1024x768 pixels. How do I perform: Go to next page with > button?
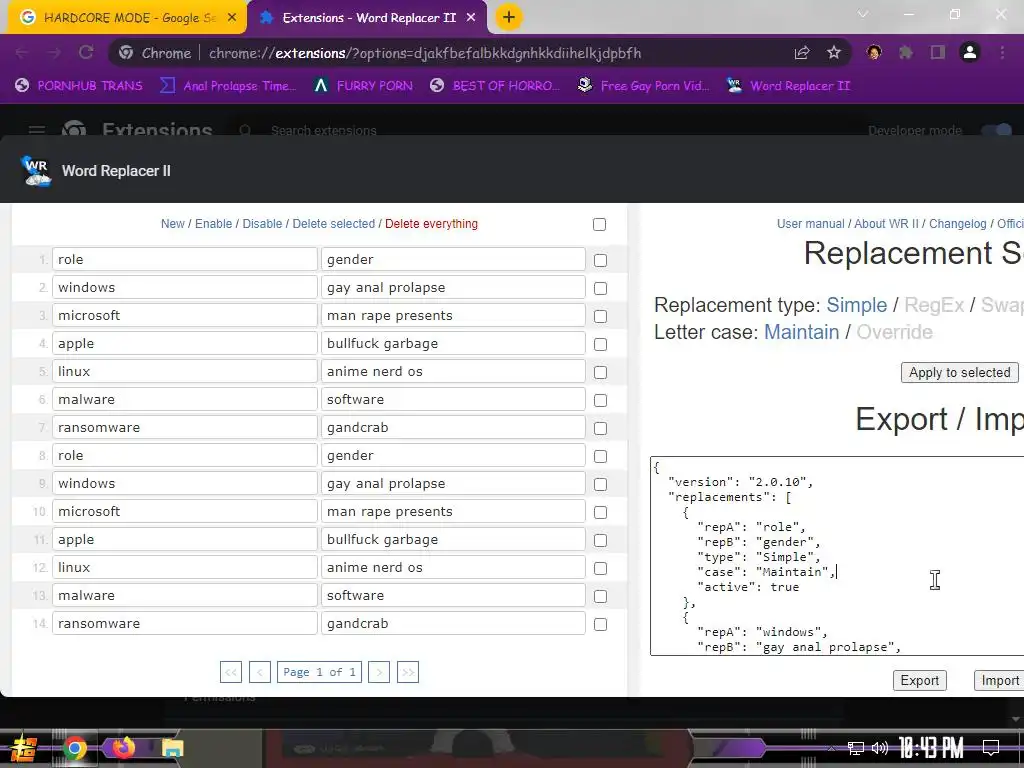click(x=379, y=672)
